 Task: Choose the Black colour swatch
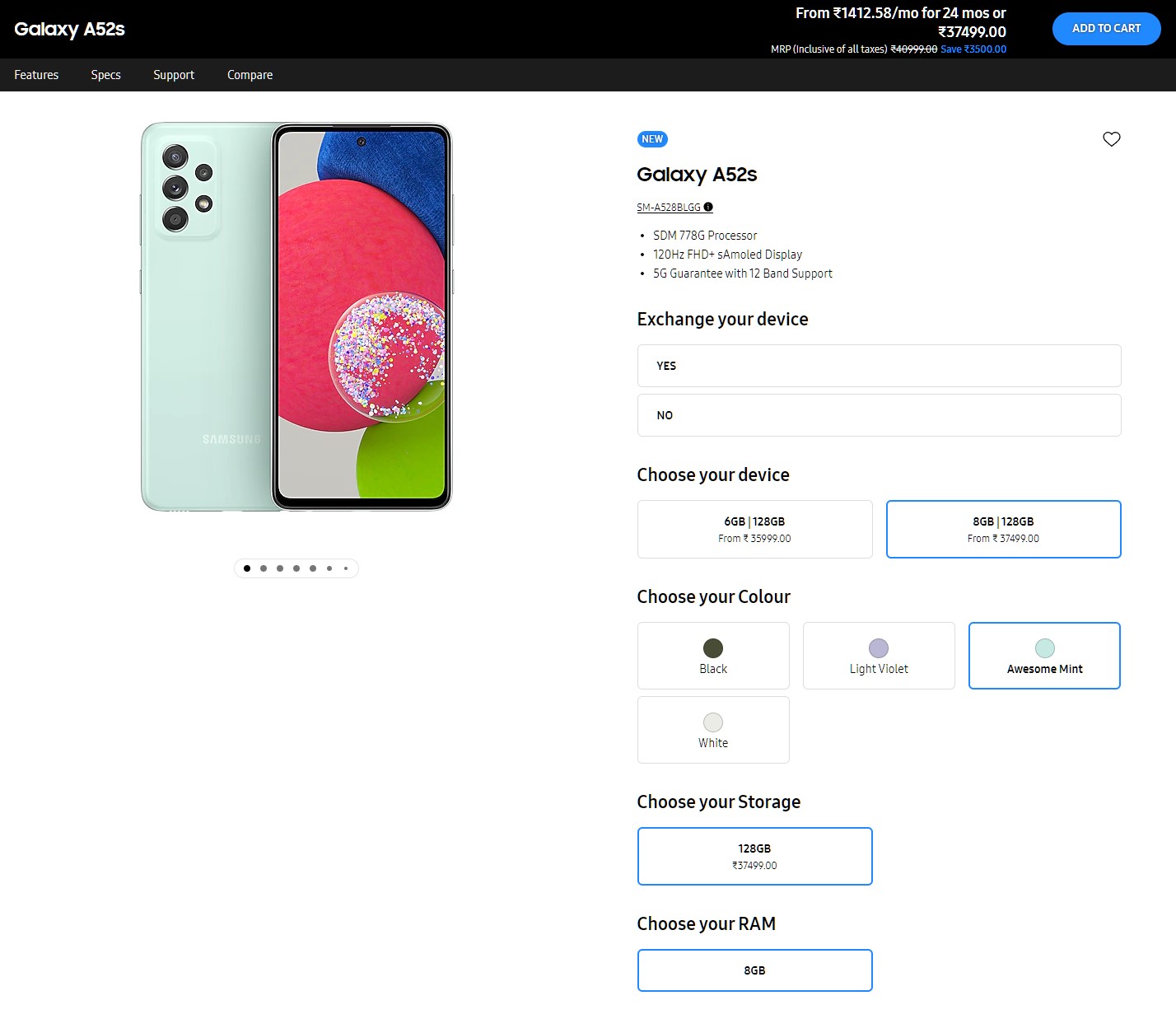click(713, 656)
